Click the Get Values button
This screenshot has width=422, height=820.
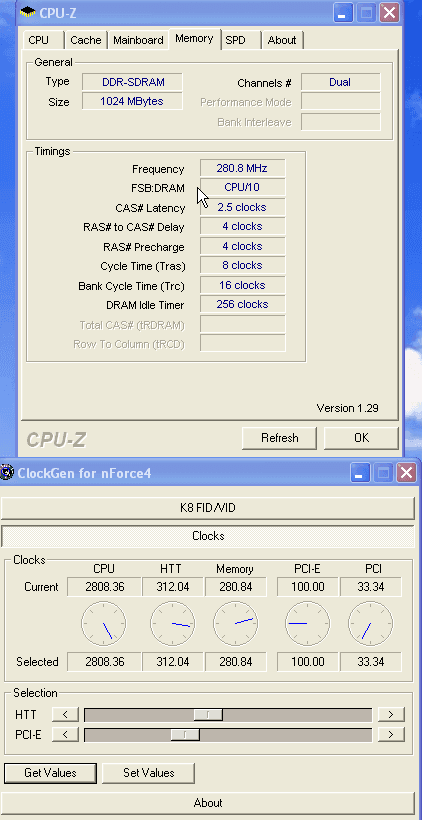pos(50,773)
